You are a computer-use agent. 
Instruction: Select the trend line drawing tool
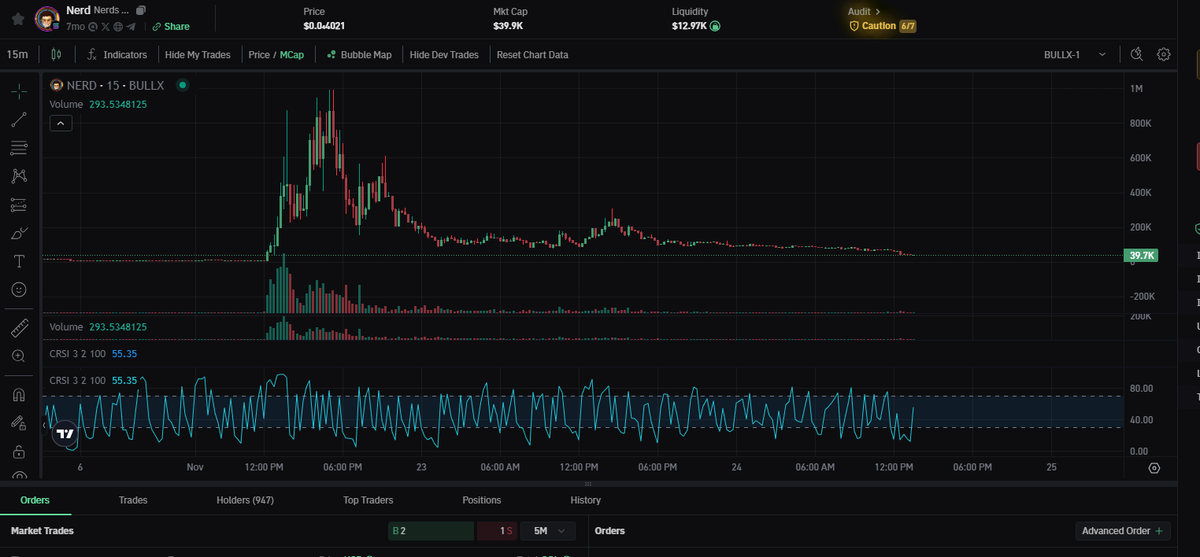click(19, 120)
